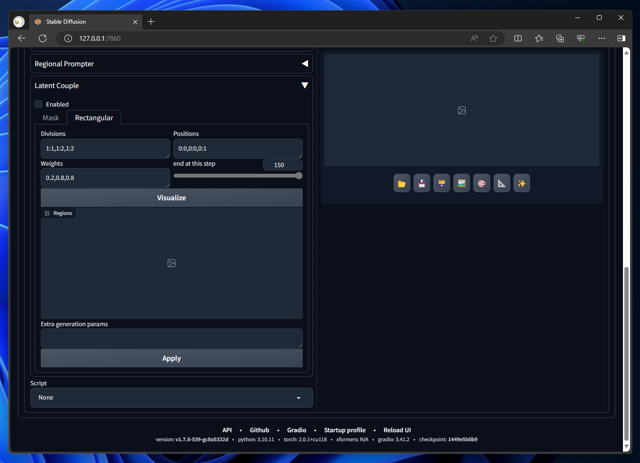Click the sparkles hires upscale icon
640x463 pixels.
pyautogui.click(x=522, y=183)
